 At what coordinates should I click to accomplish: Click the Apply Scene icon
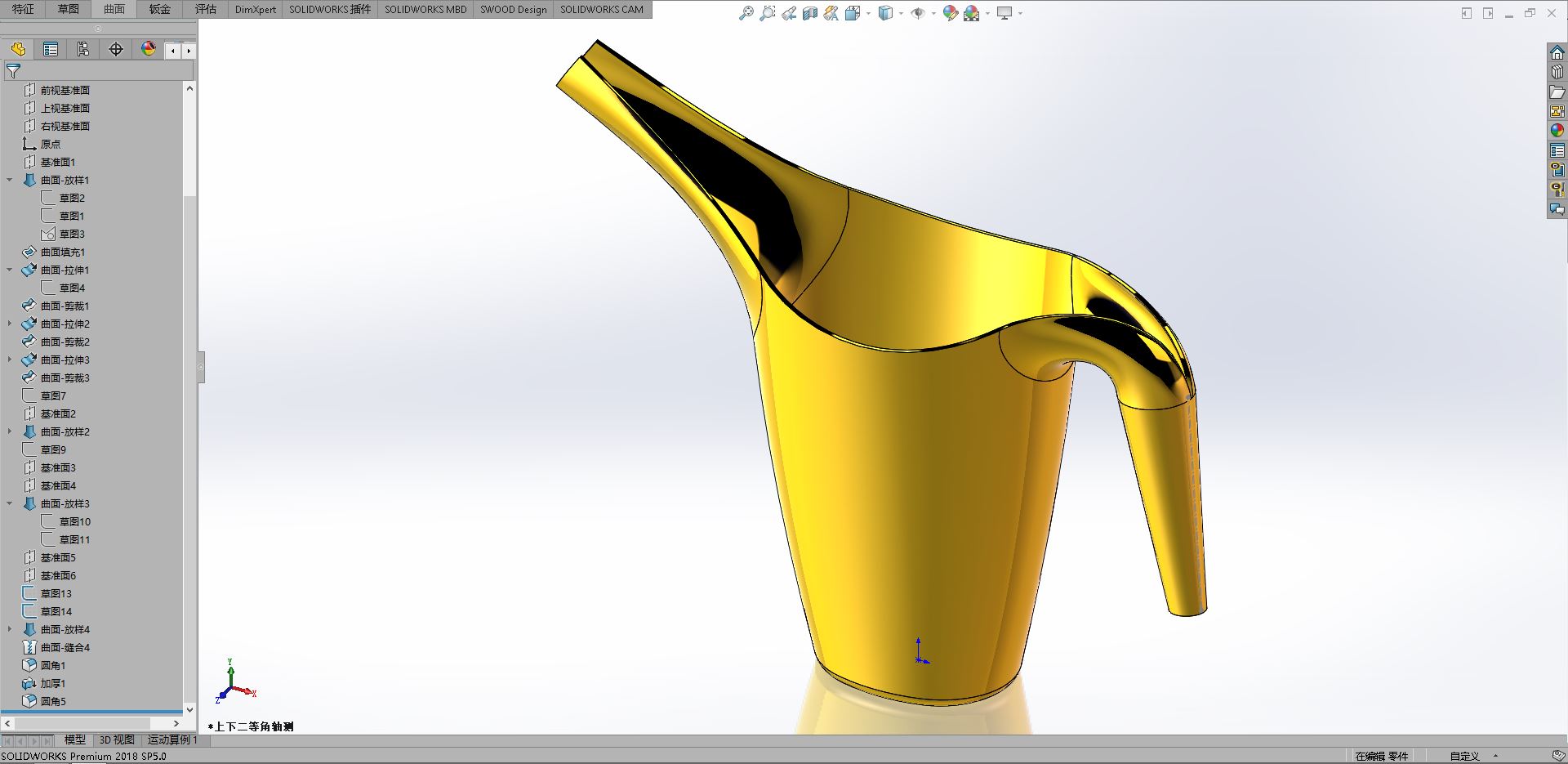pos(971,13)
